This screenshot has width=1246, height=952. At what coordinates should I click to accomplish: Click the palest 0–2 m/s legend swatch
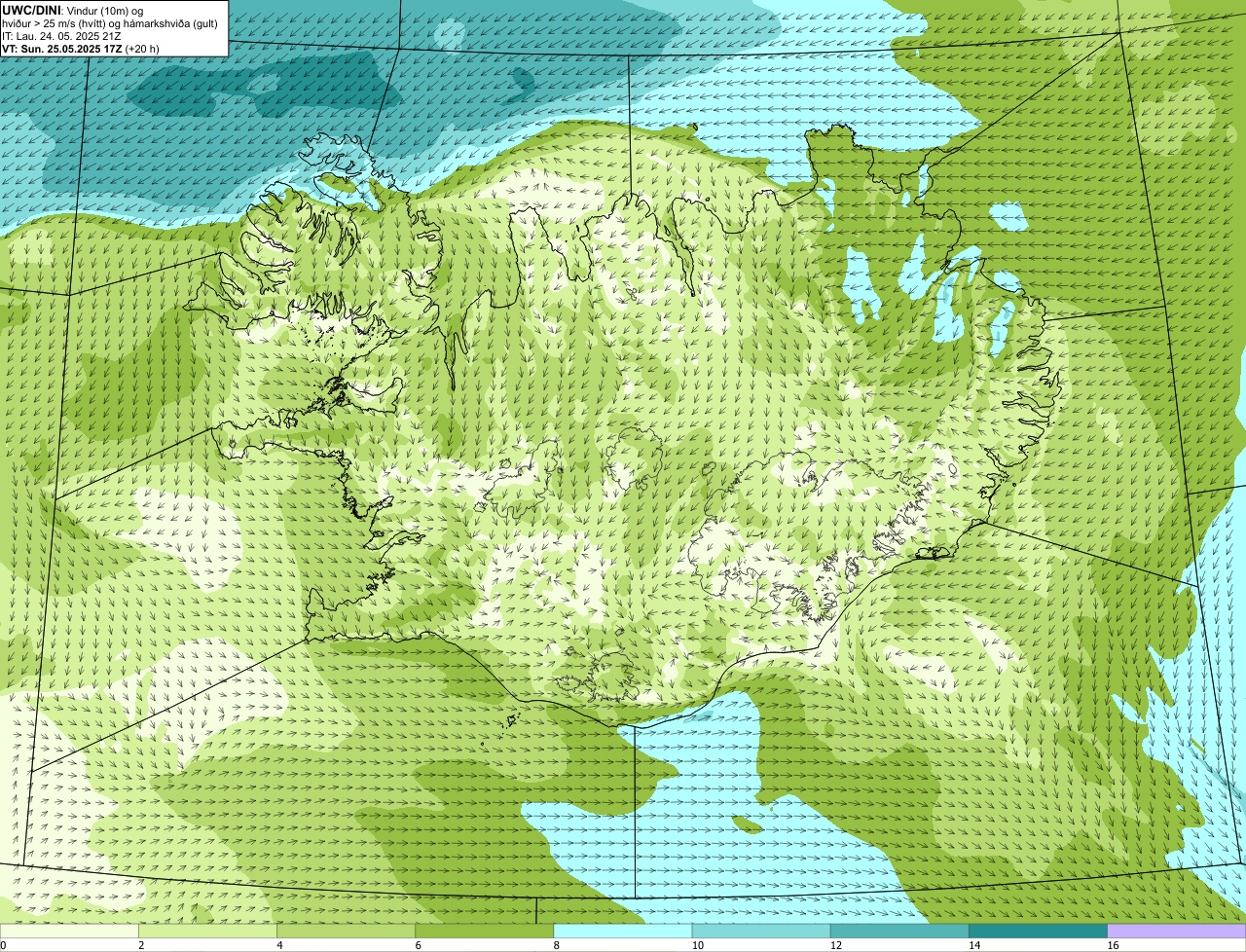pyautogui.click(x=69, y=931)
